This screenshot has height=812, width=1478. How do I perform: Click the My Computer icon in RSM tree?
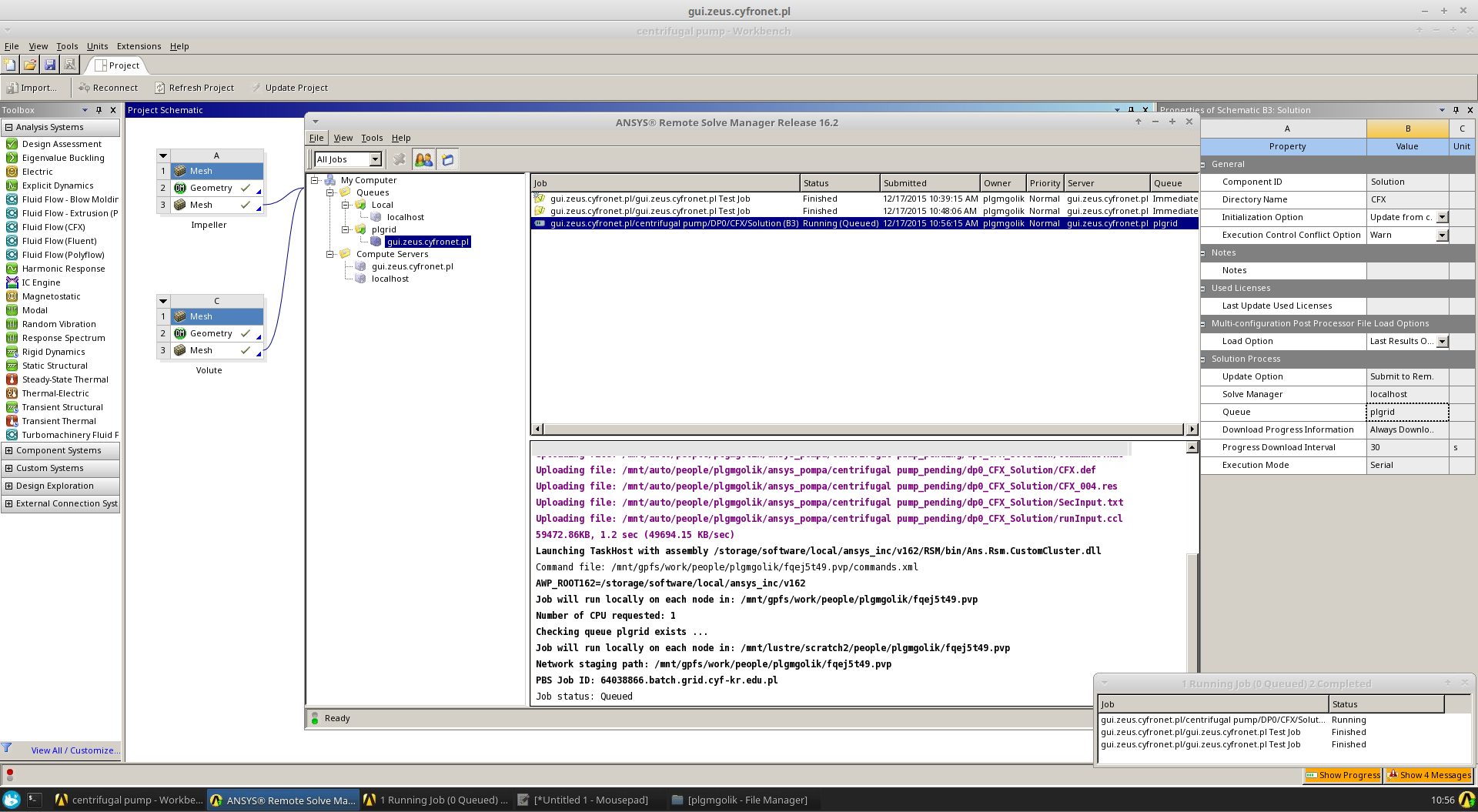tap(329, 180)
